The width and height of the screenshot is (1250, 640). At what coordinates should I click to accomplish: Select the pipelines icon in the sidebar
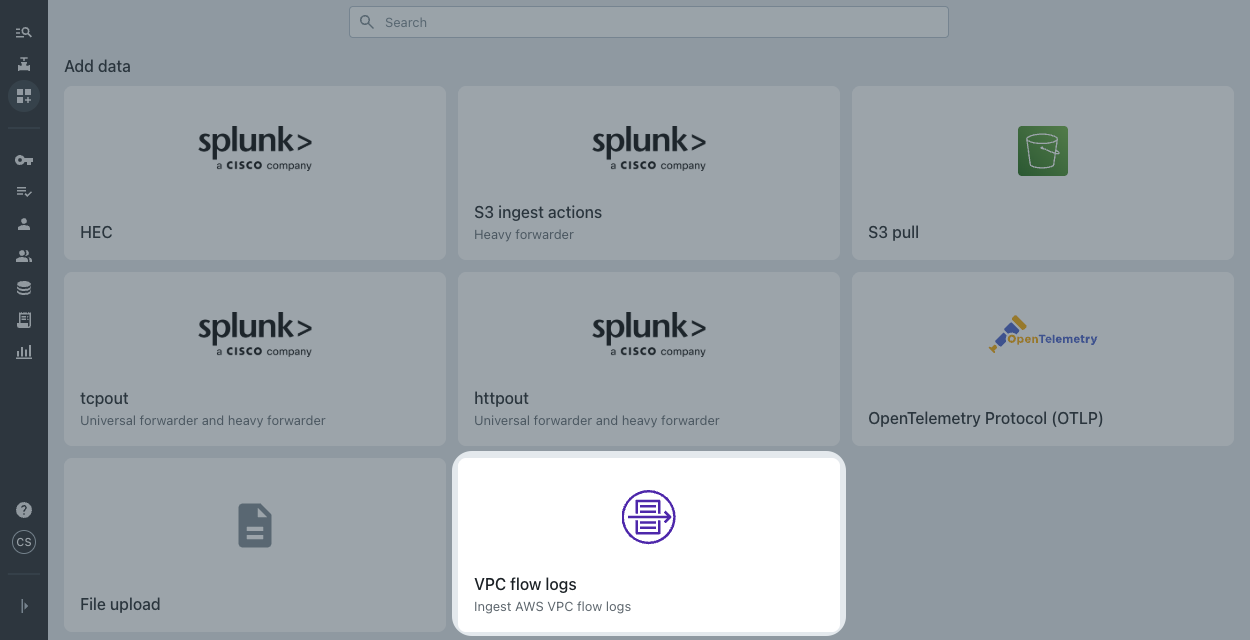23,63
